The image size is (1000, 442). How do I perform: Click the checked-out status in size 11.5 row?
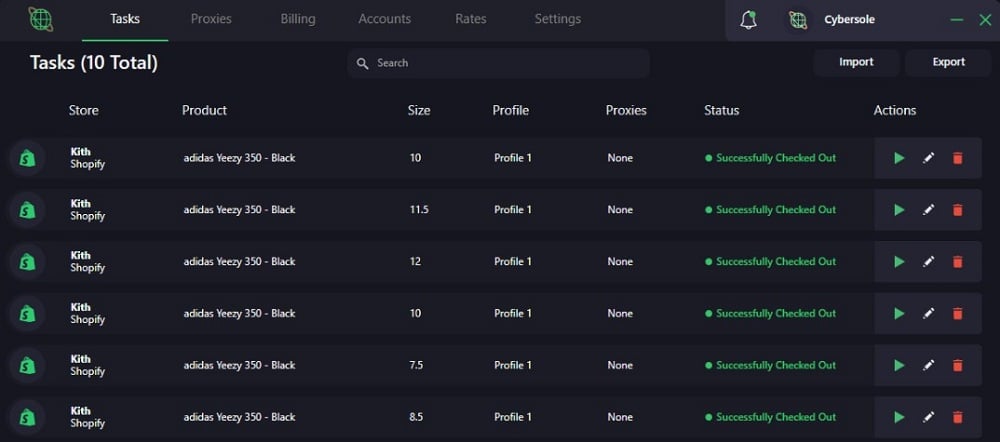point(770,210)
